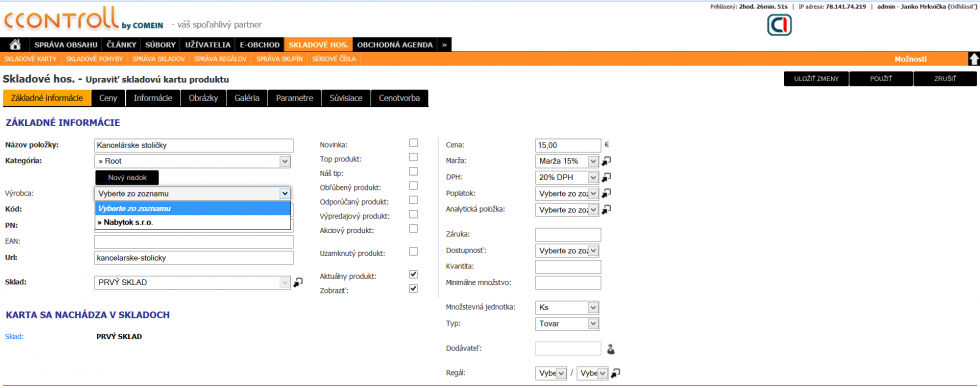
Task: Switch to the Ceny tab
Action: (108, 99)
